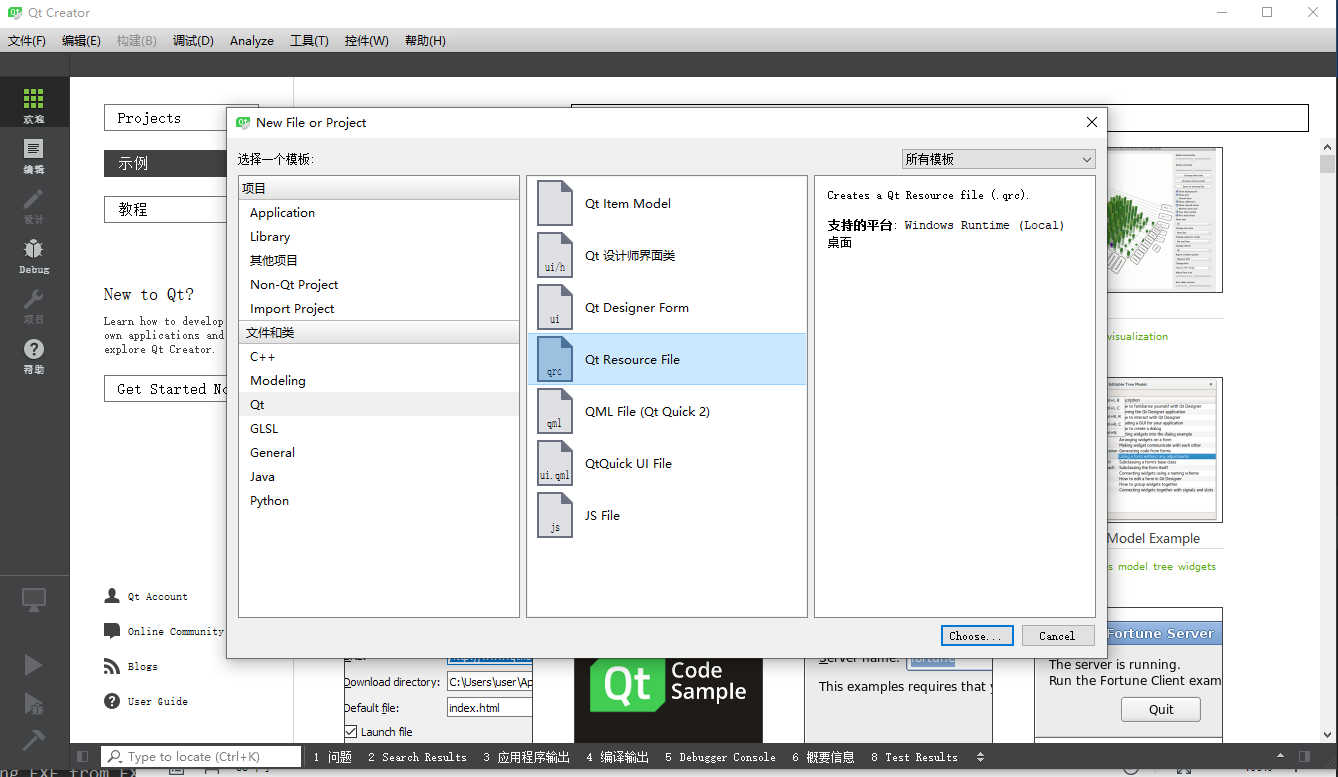Open the Test Results output tab
The width and height of the screenshot is (1338, 777).
click(914, 757)
